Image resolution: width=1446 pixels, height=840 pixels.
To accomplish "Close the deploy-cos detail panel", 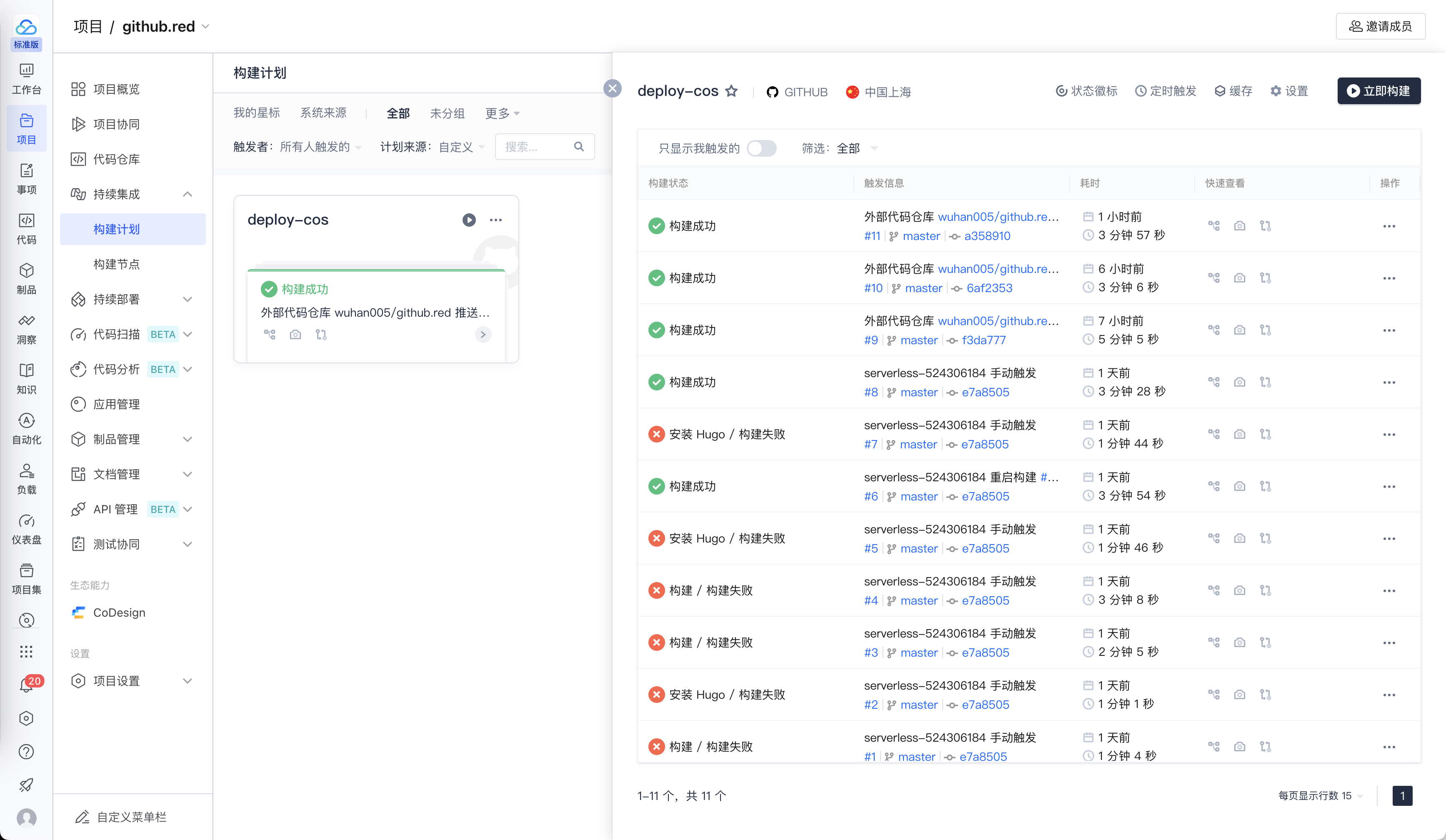I will tap(612, 88).
